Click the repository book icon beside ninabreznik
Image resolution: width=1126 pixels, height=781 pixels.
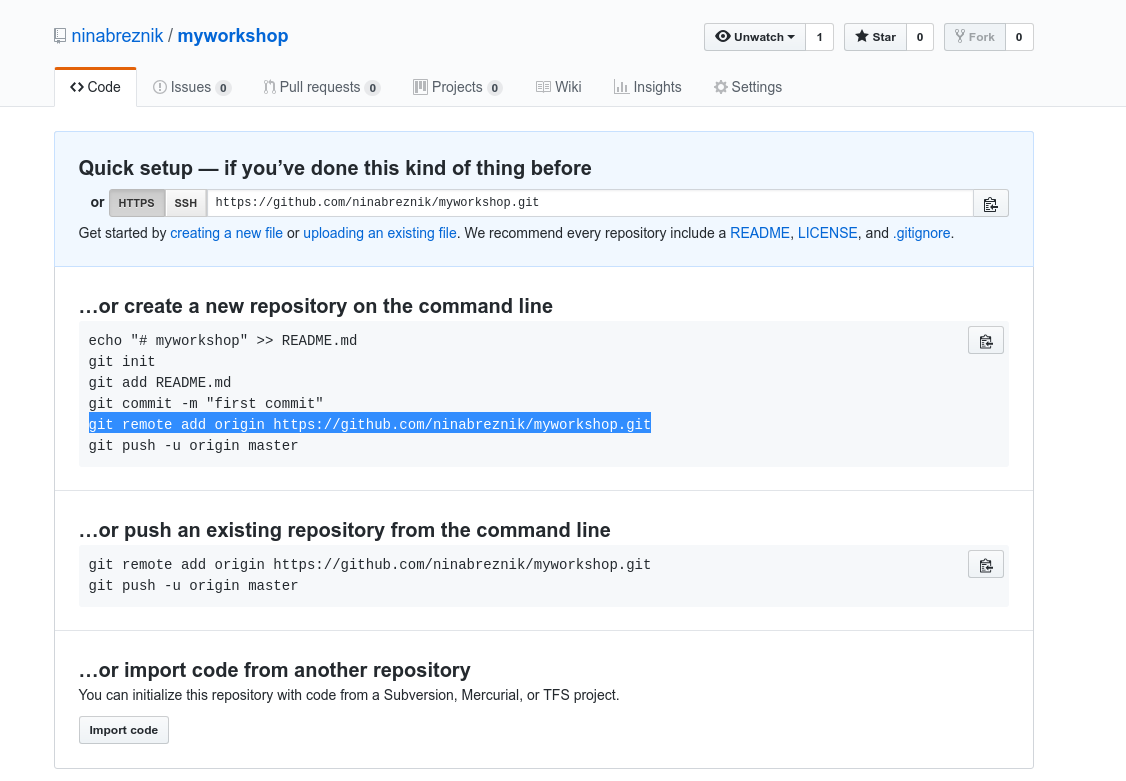(60, 36)
